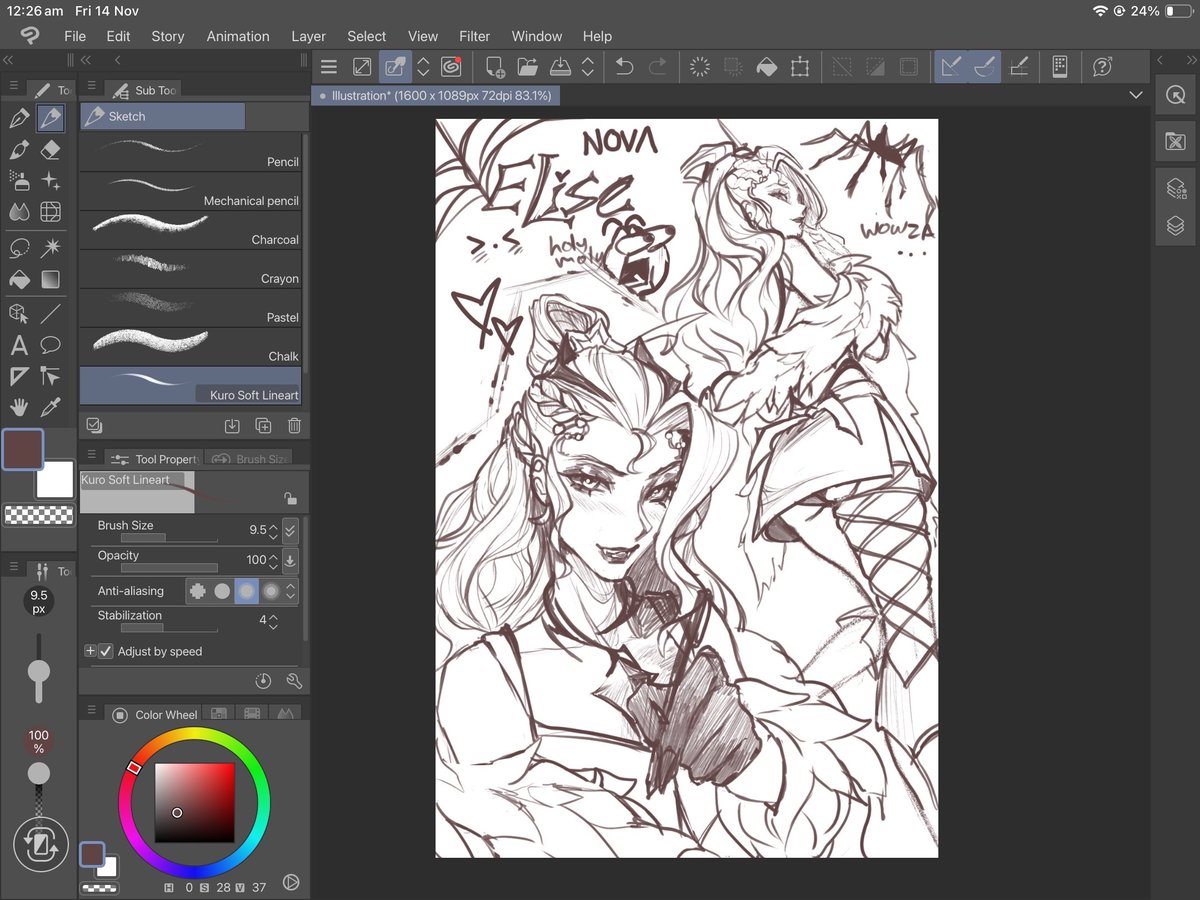1200x900 pixels.
Task: Select the Liquify mesh tool
Action: pyautogui.click(x=50, y=212)
